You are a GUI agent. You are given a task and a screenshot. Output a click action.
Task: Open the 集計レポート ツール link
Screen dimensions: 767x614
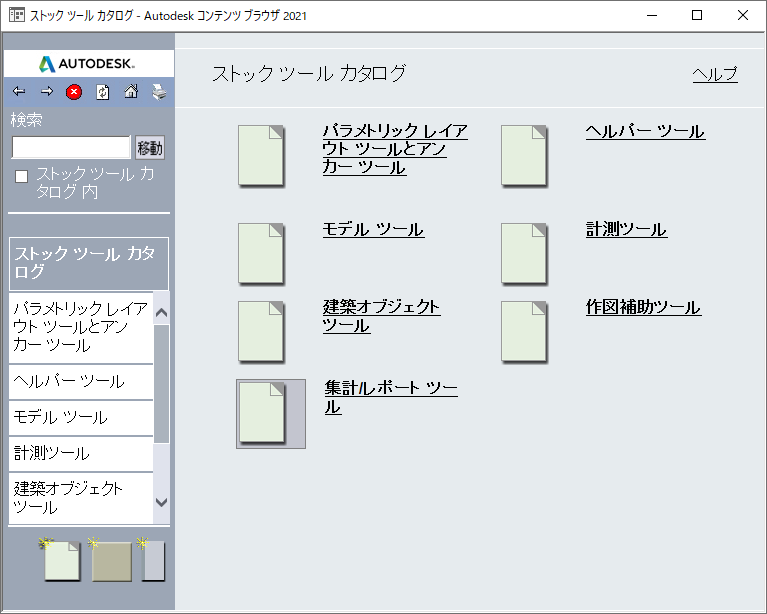pos(391,398)
